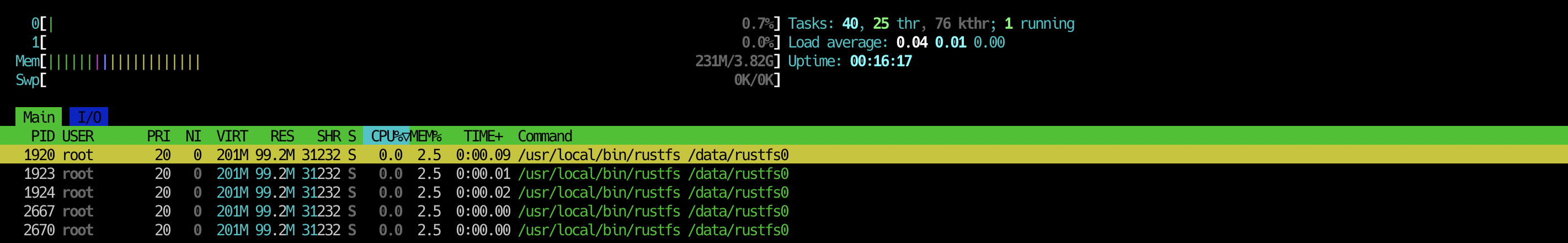Click the Load average readout
The width and height of the screenshot is (1568, 243).
[x=896, y=43]
